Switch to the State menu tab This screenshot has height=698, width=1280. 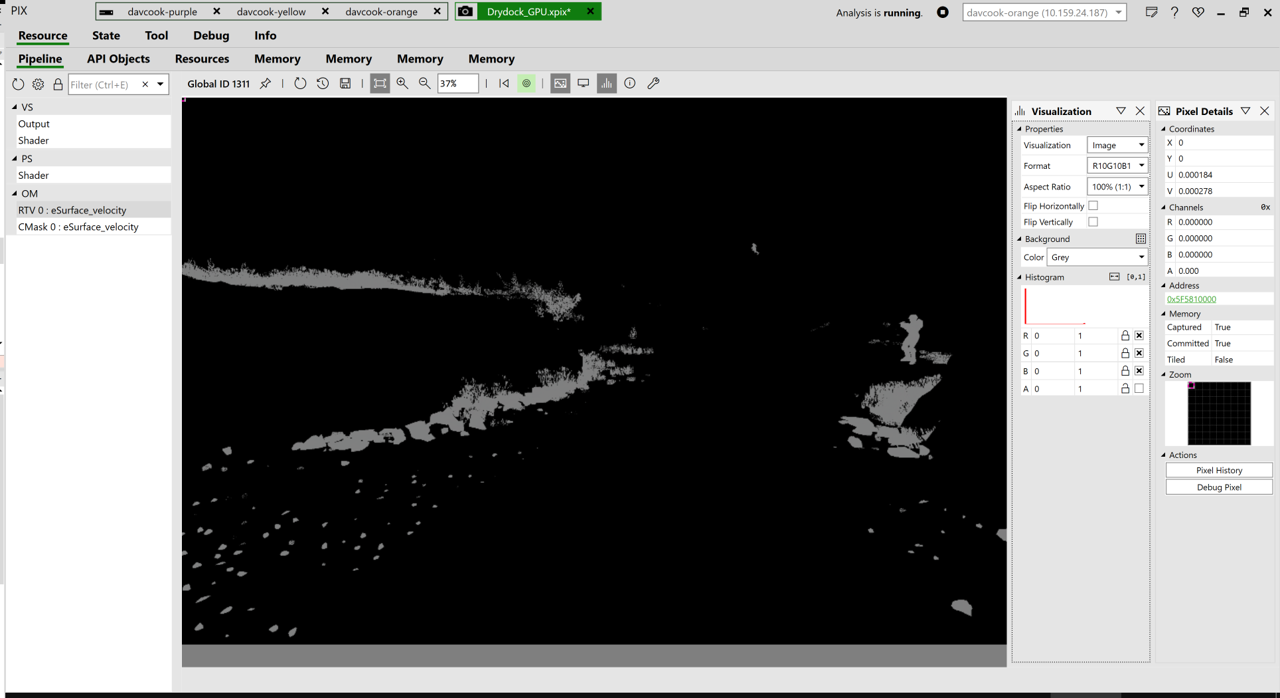(106, 36)
